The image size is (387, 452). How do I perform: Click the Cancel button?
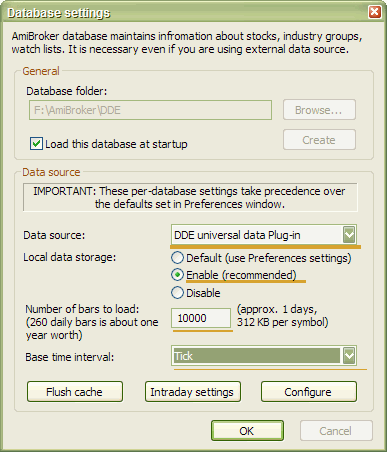[x=336, y=431]
